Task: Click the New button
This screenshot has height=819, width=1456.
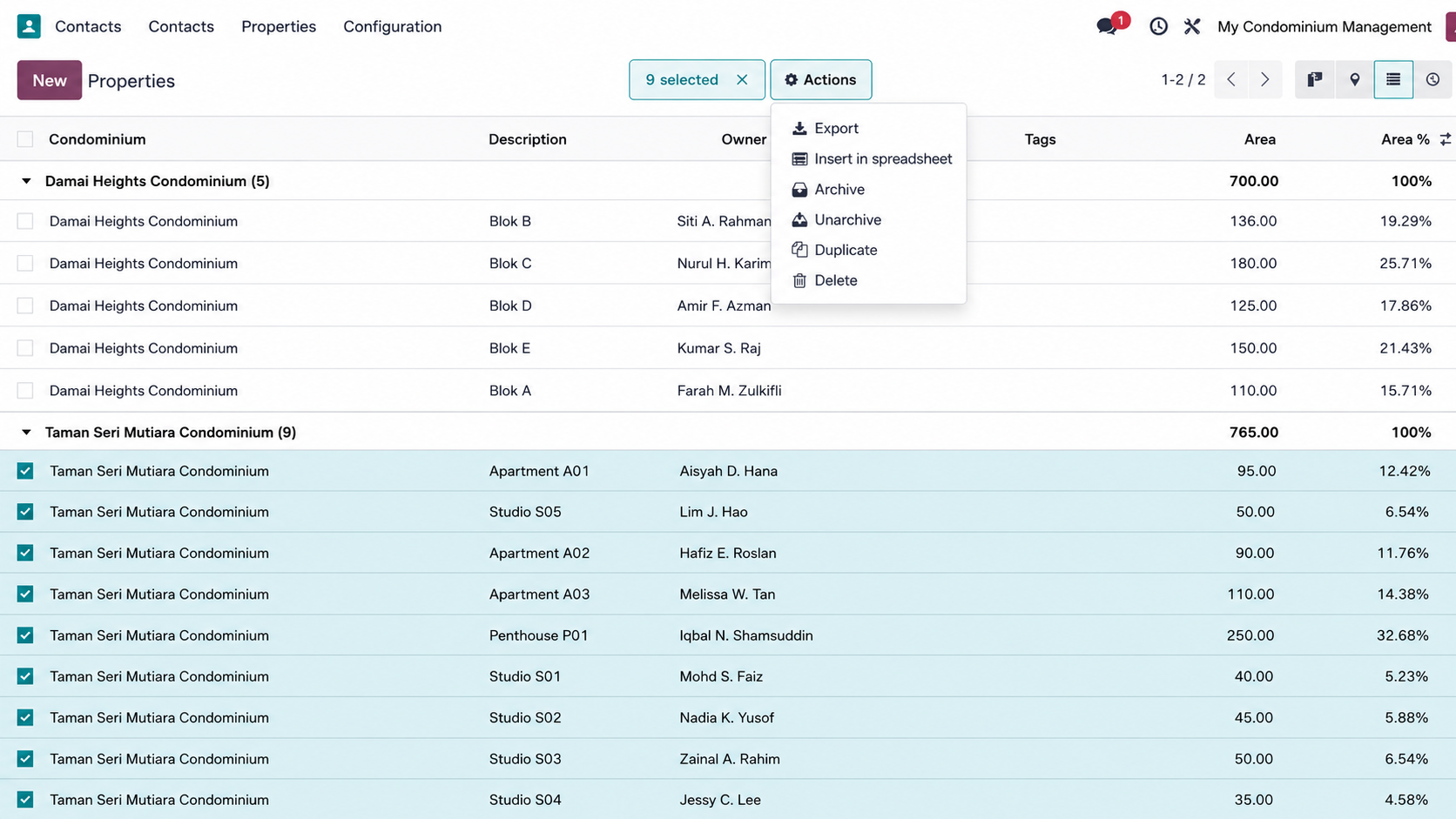Action: pyautogui.click(x=50, y=80)
